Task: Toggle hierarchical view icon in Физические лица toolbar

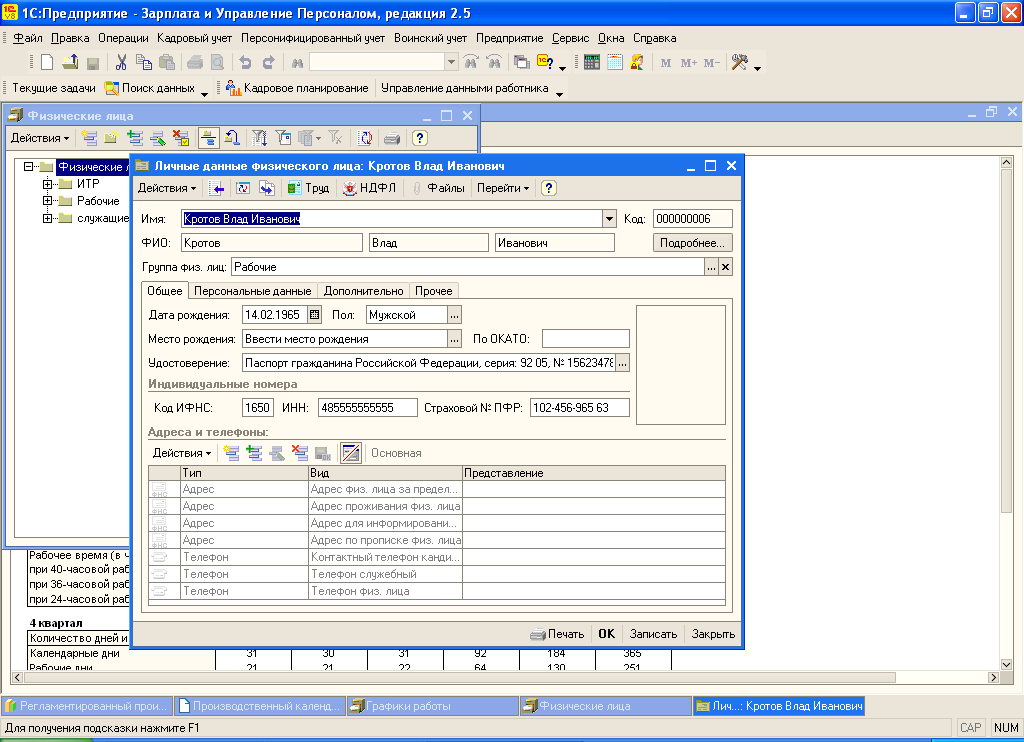Action: click(209, 138)
